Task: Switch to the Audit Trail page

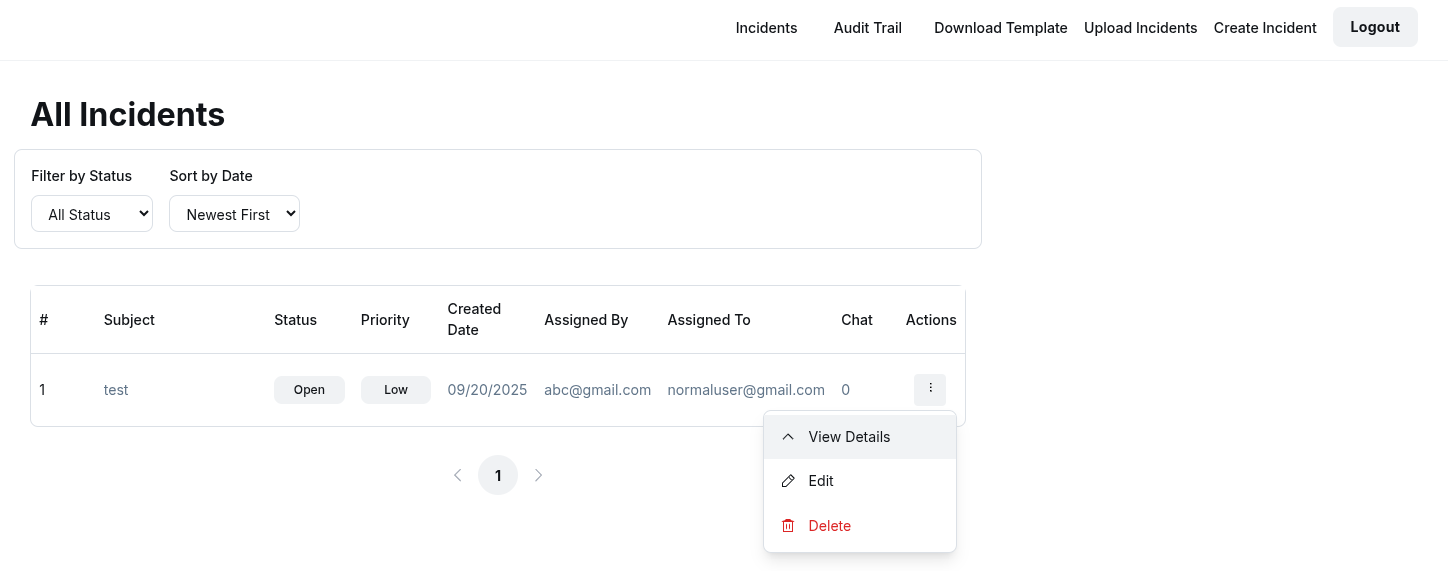Action: [x=867, y=28]
